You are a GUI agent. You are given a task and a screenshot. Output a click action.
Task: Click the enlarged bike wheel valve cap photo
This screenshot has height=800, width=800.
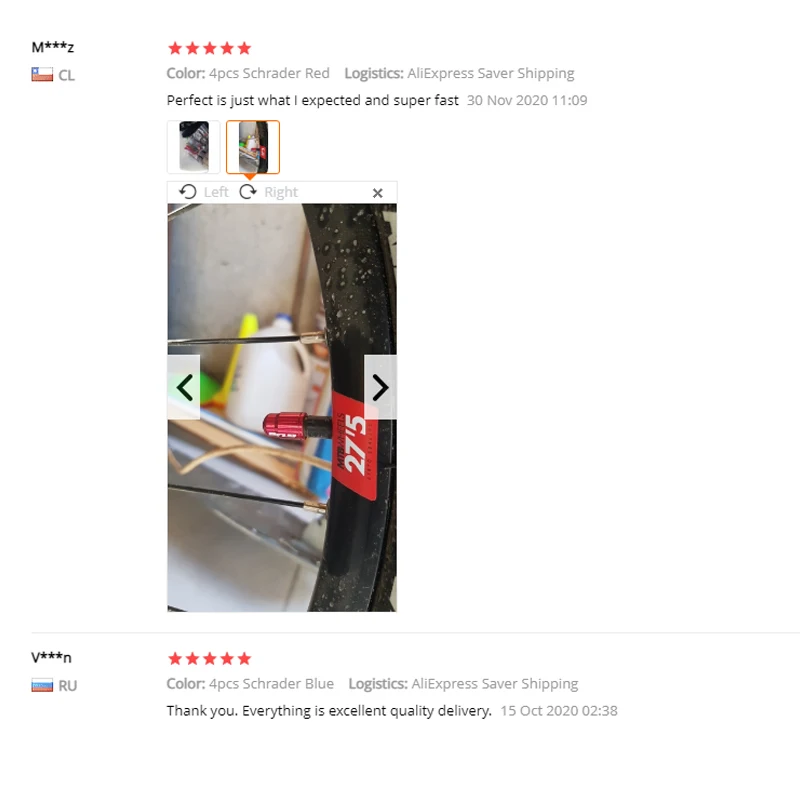tap(282, 408)
